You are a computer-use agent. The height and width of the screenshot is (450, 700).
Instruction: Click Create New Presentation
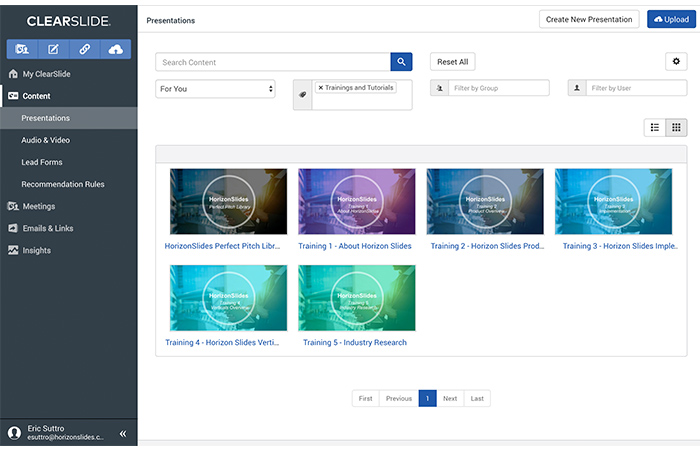tap(589, 20)
